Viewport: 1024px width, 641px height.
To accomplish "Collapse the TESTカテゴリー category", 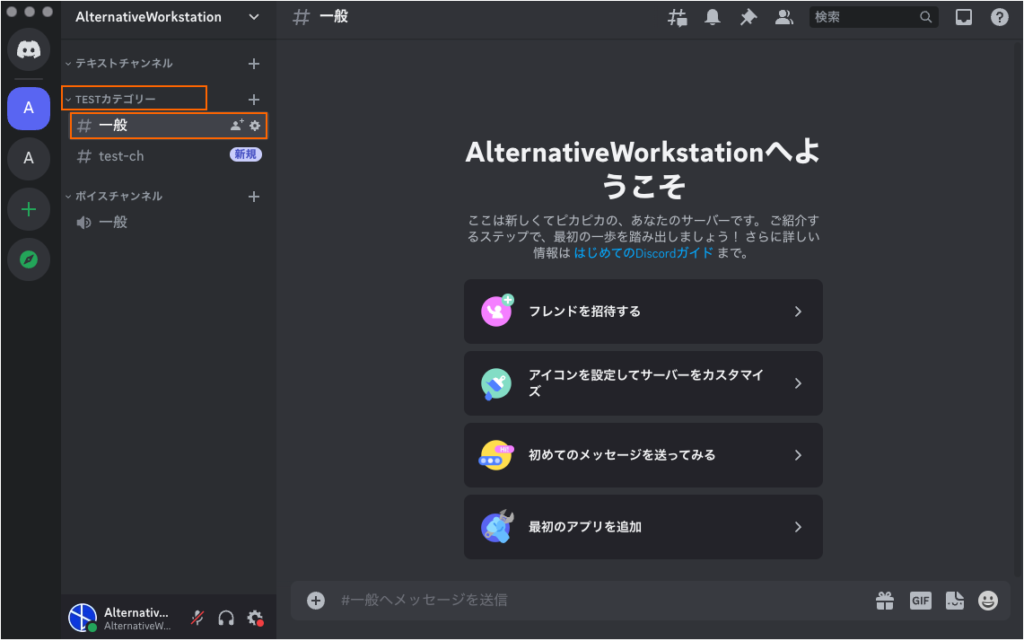I will coord(115,99).
